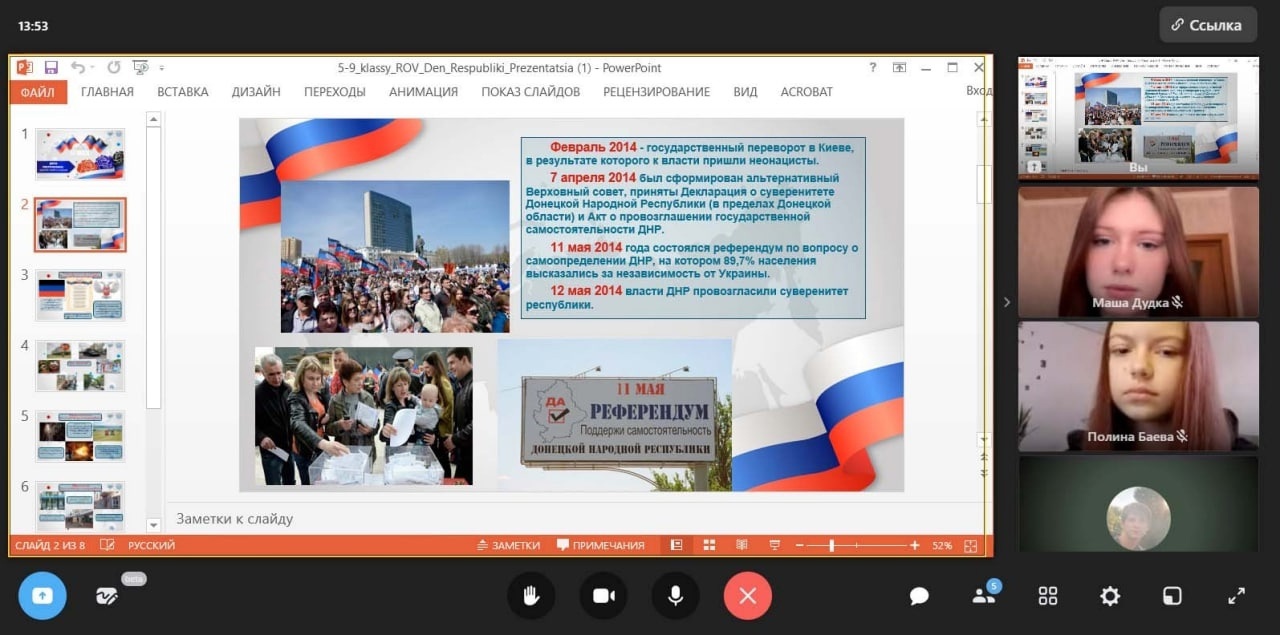This screenshot has width=1280, height=635.
Task: Open the ПОКАЗ СЛАЙДОВ tab
Action: pyautogui.click(x=530, y=92)
